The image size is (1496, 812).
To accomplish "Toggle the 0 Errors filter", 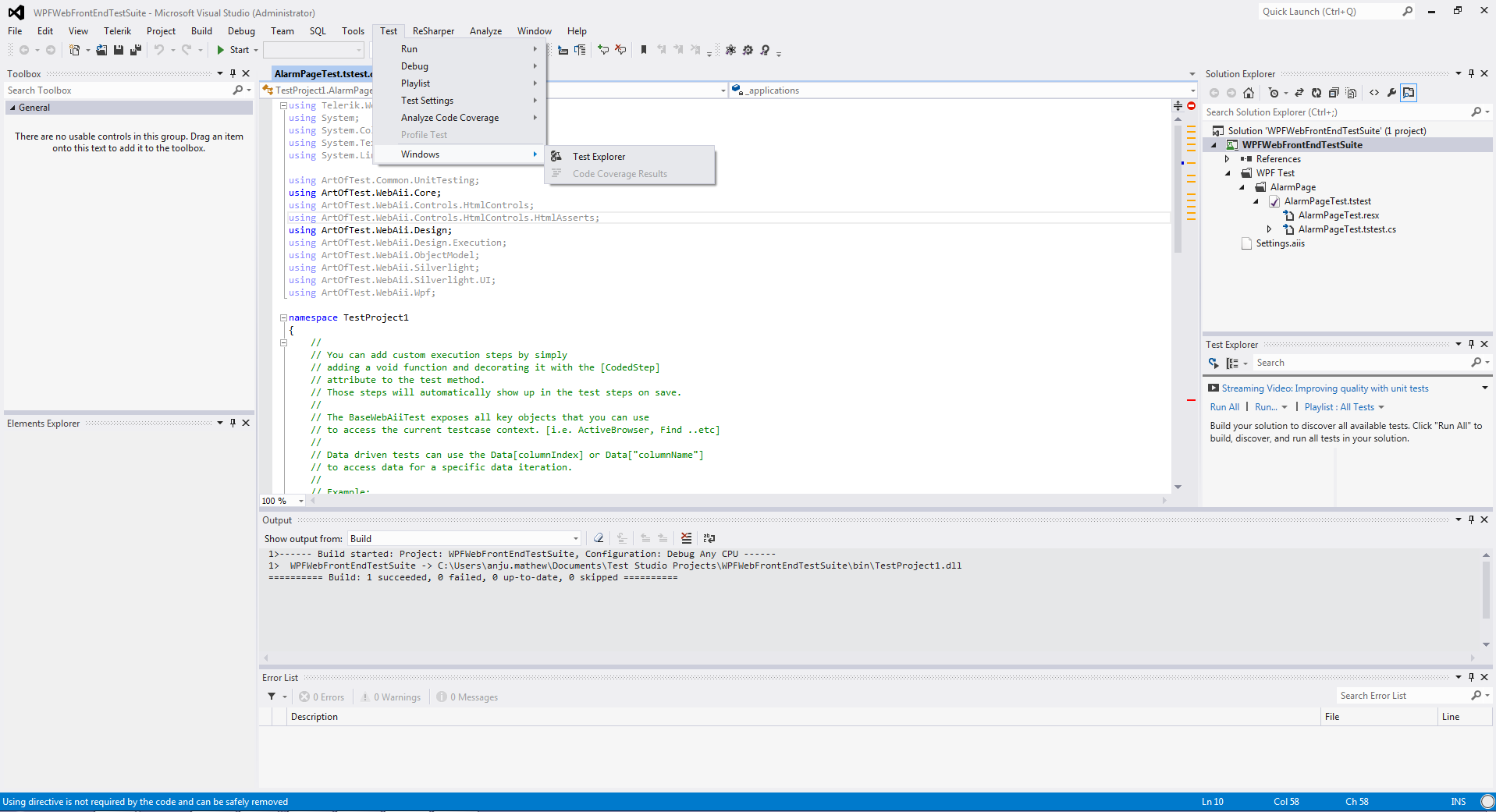I will (x=322, y=697).
